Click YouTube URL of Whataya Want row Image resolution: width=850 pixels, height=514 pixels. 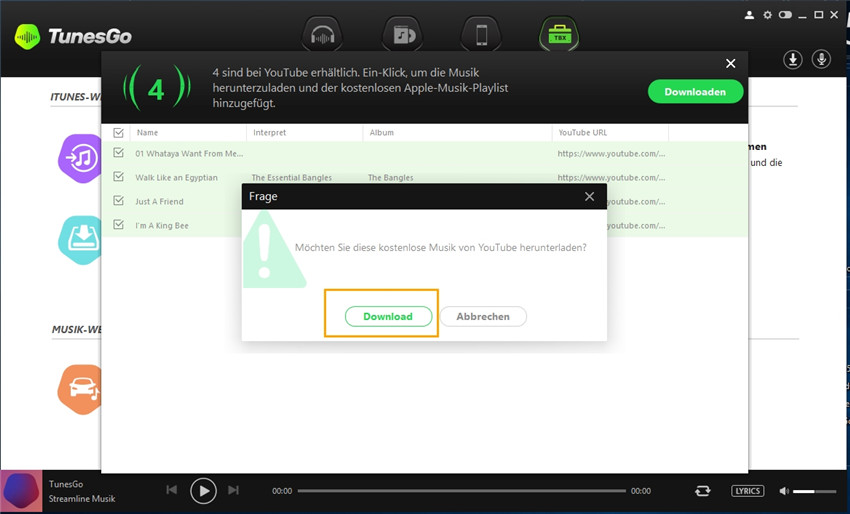(611, 153)
